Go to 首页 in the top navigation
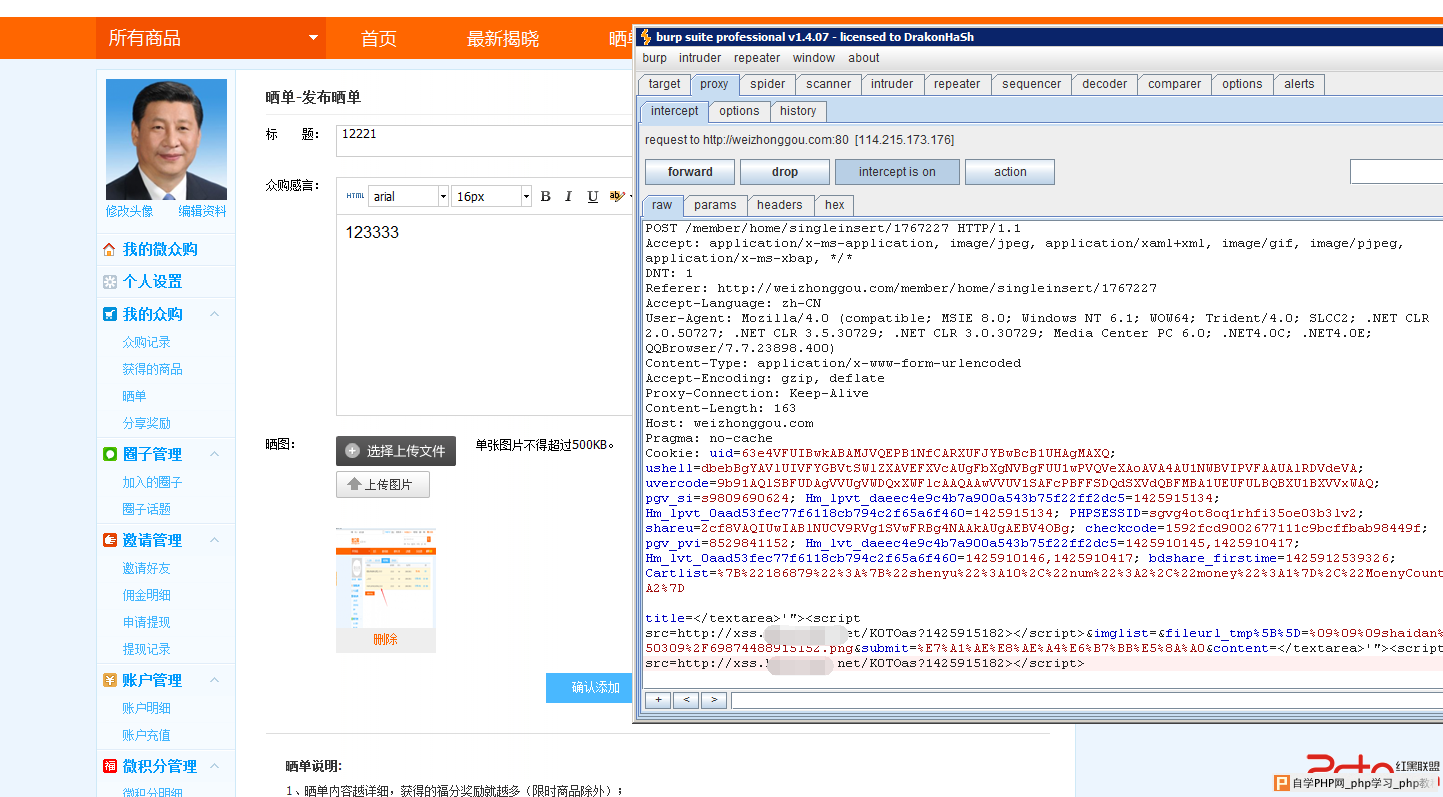This screenshot has width=1443, height=797. pyautogui.click(x=379, y=38)
